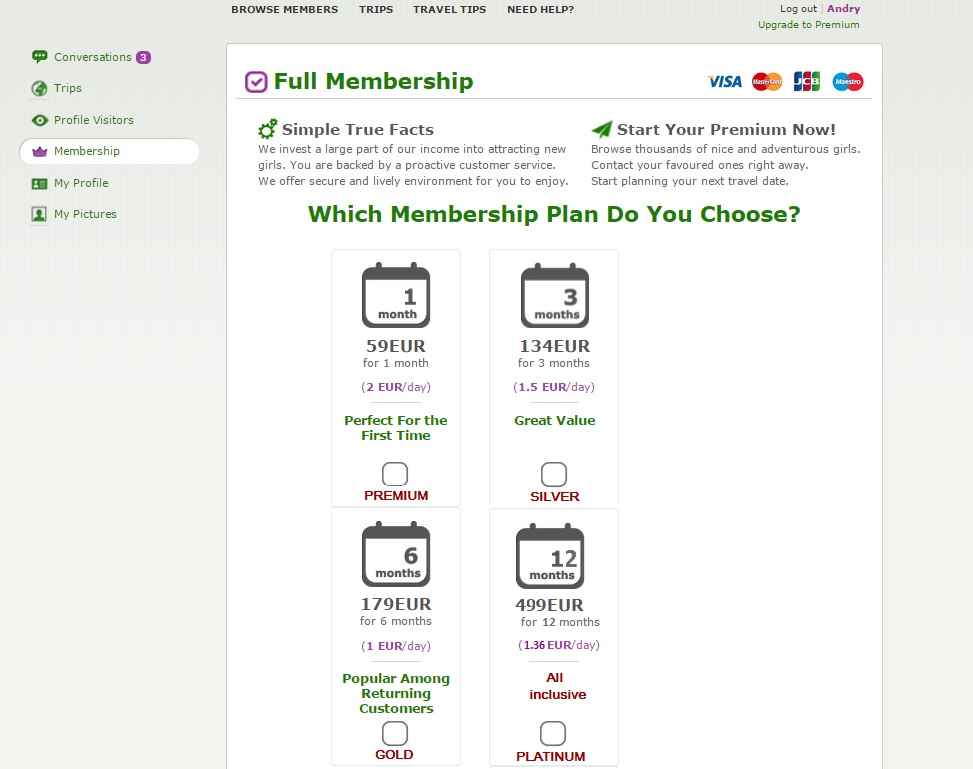Viewport: 973px width, 769px height.
Task: Click the Membership crown icon
Action: tap(40, 151)
